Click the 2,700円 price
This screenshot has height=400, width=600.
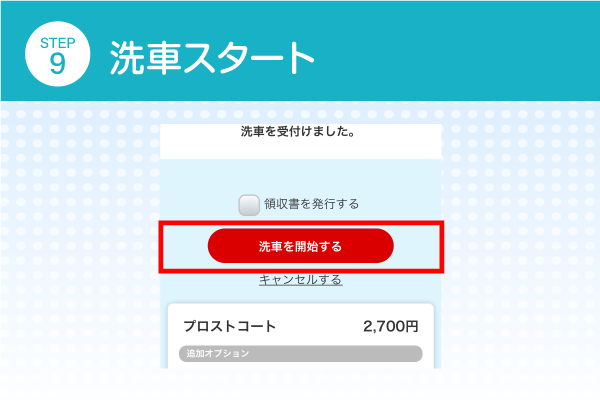click(391, 326)
